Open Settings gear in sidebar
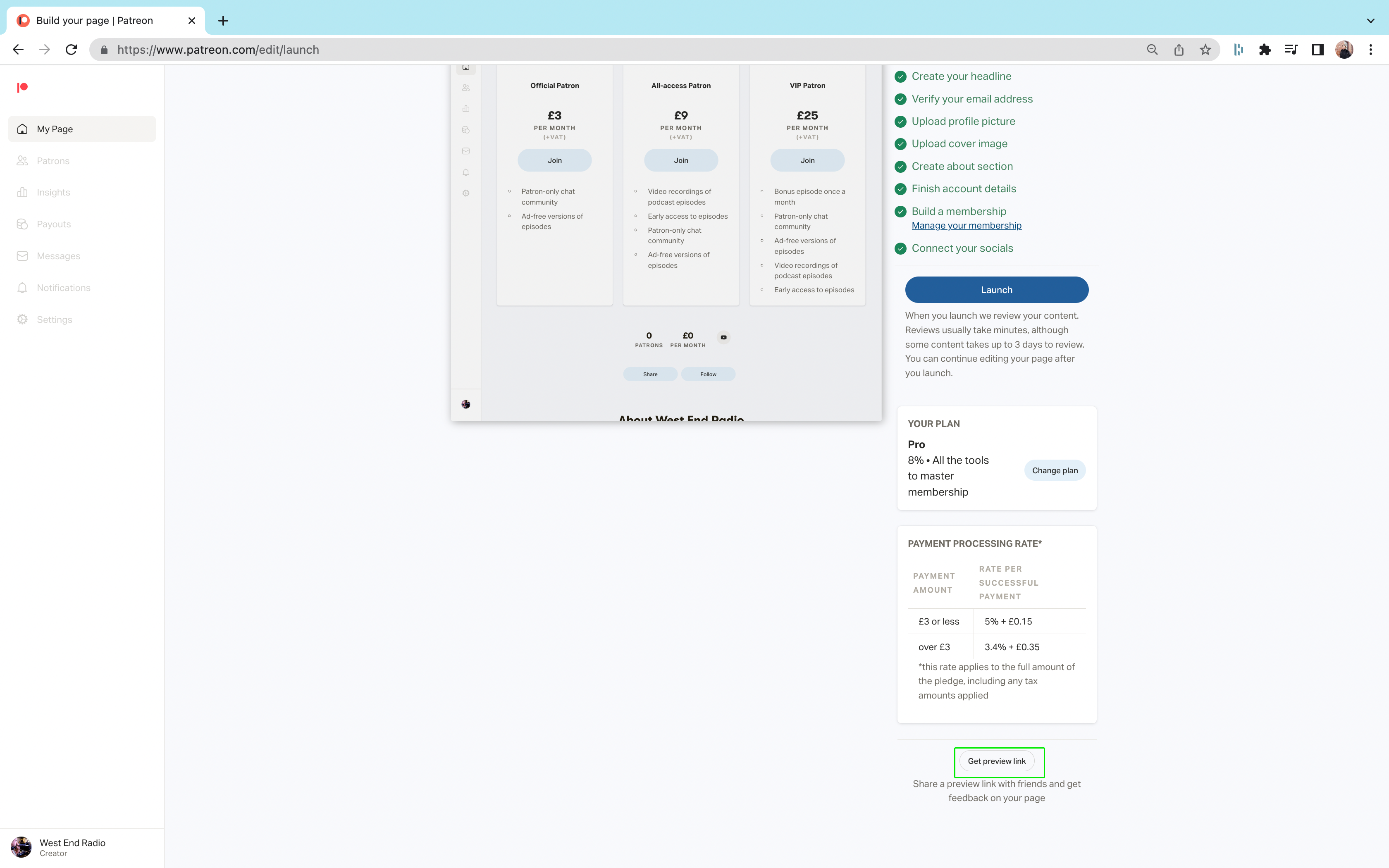 [x=54, y=320]
